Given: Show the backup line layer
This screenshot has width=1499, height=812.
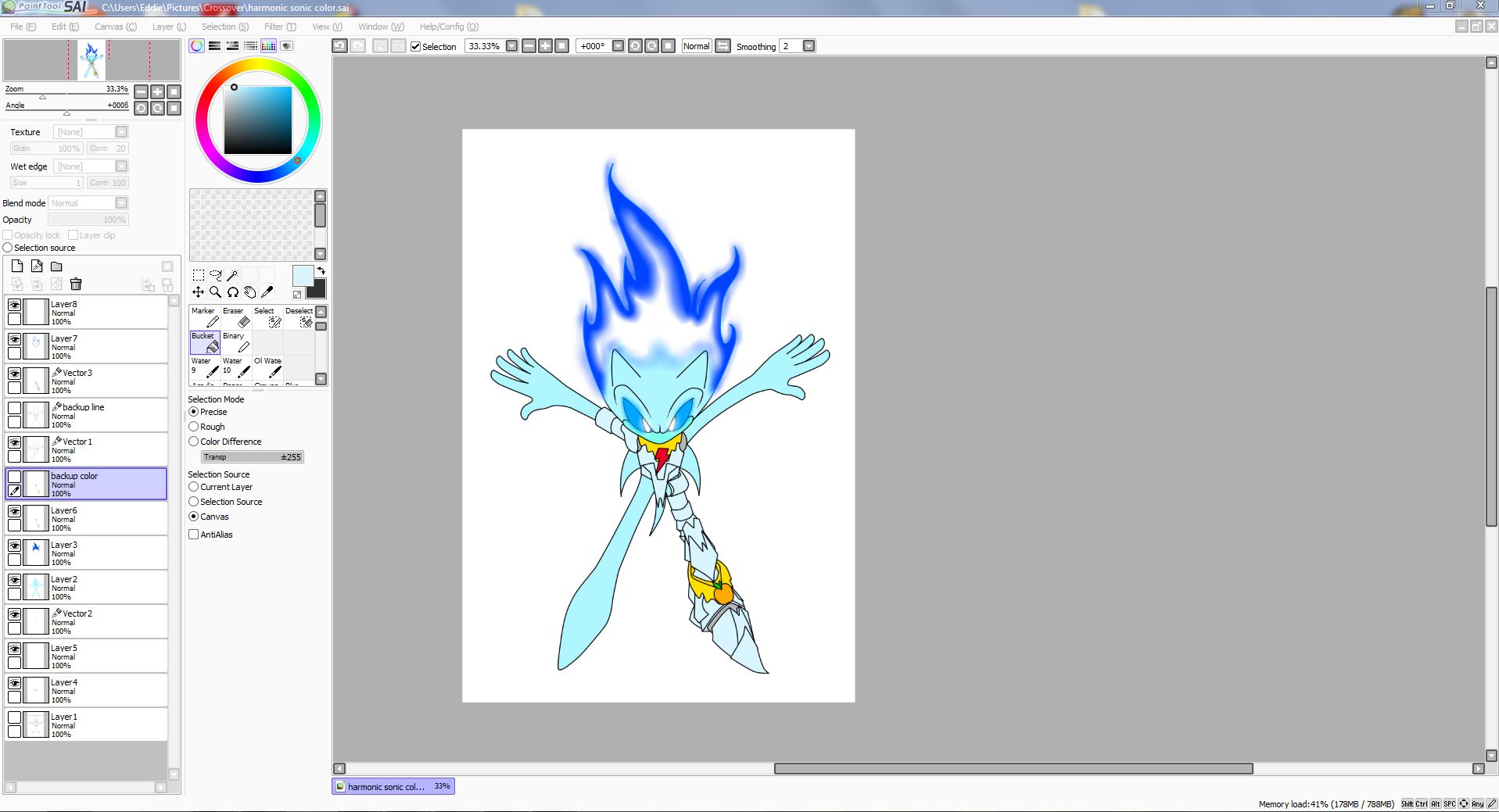Looking at the screenshot, I should pos(15,408).
